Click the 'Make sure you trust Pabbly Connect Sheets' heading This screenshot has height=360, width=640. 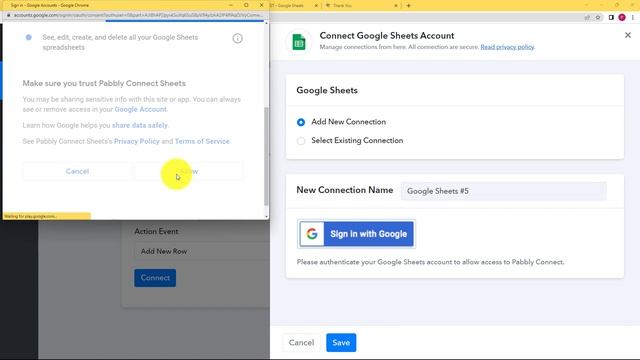104,83
